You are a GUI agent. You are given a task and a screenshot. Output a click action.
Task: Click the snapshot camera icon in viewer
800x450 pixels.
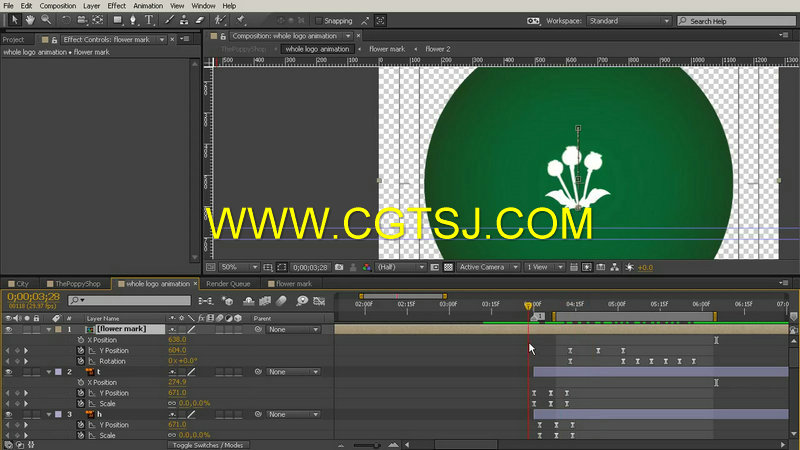point(339,267)
